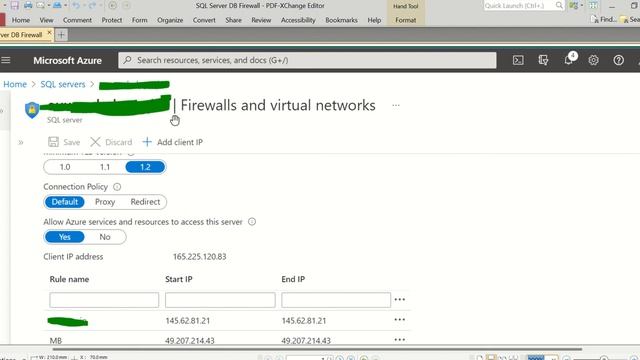Open ellipsis menu for the empty rule row
The image size is (640, 360).
(400, 300)
